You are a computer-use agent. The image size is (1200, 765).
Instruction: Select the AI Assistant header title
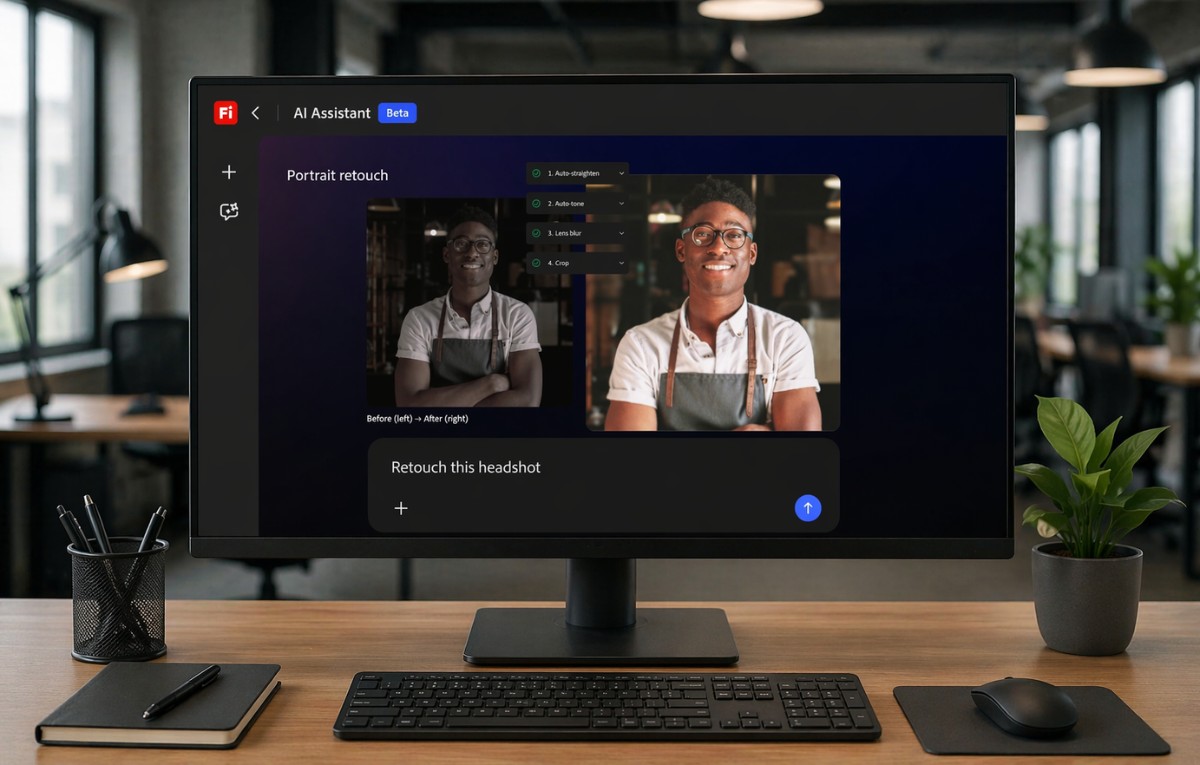[332, 113]
